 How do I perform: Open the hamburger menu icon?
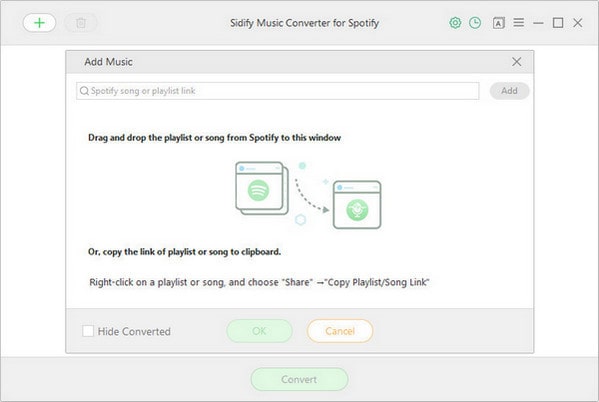(518, 23)
